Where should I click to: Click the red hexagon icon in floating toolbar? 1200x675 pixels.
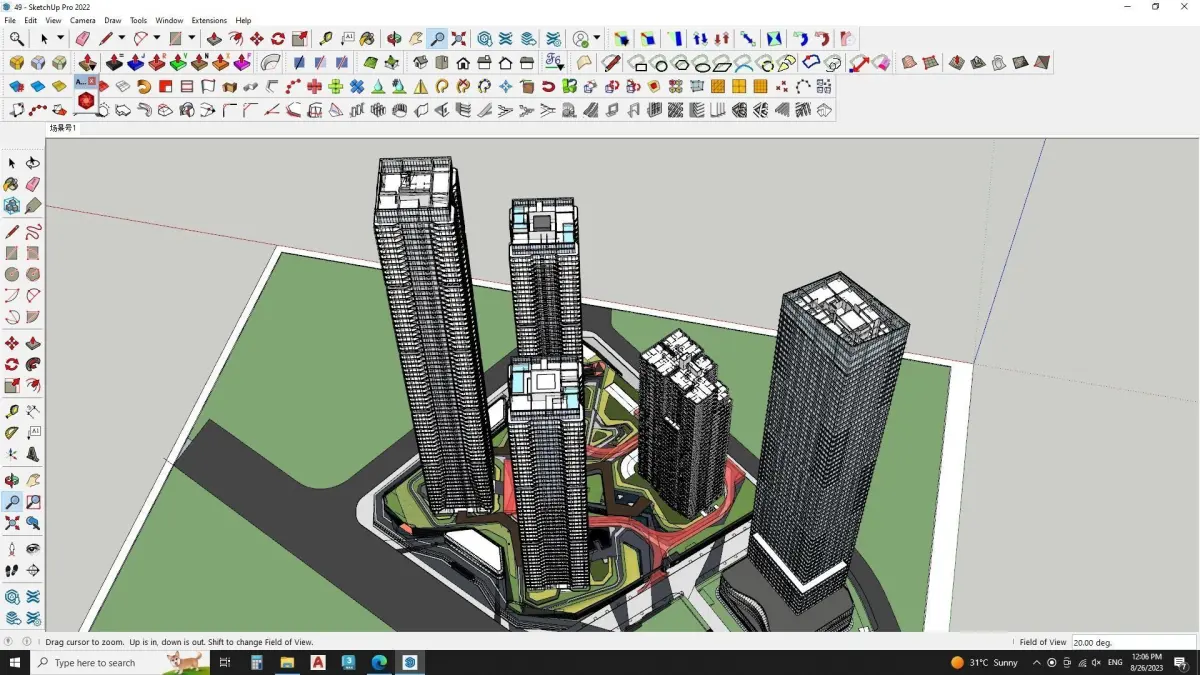pyautogui.click(x=86, y=100)
